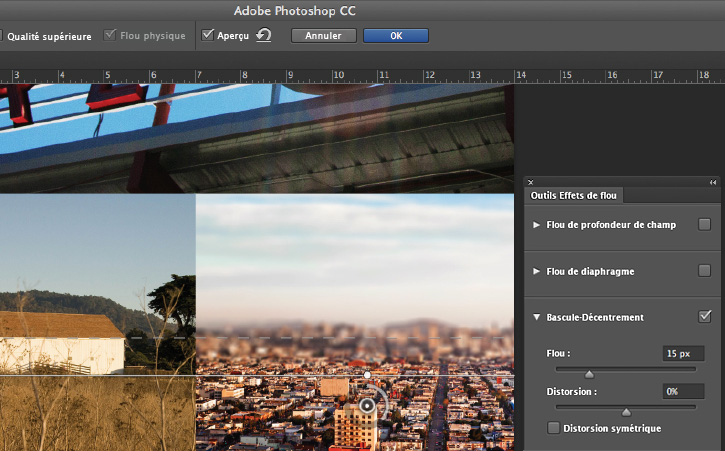This screenshot has width=725, height=451.
Task: Close the blur effects panel with X
Action: (x=531, y=182)
